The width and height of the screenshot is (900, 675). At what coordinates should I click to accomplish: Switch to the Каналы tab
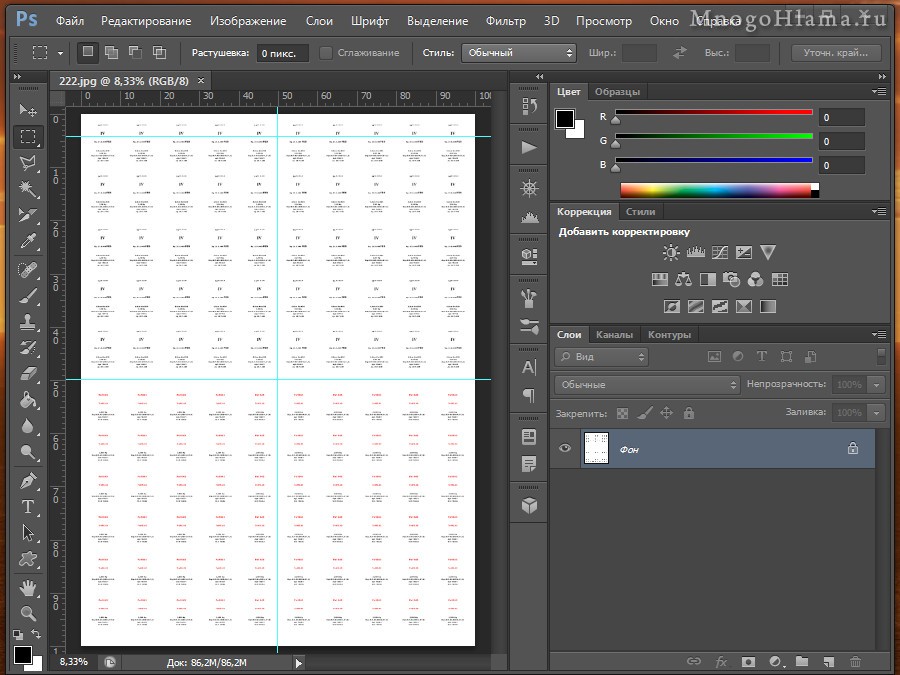tap(613, 335)
